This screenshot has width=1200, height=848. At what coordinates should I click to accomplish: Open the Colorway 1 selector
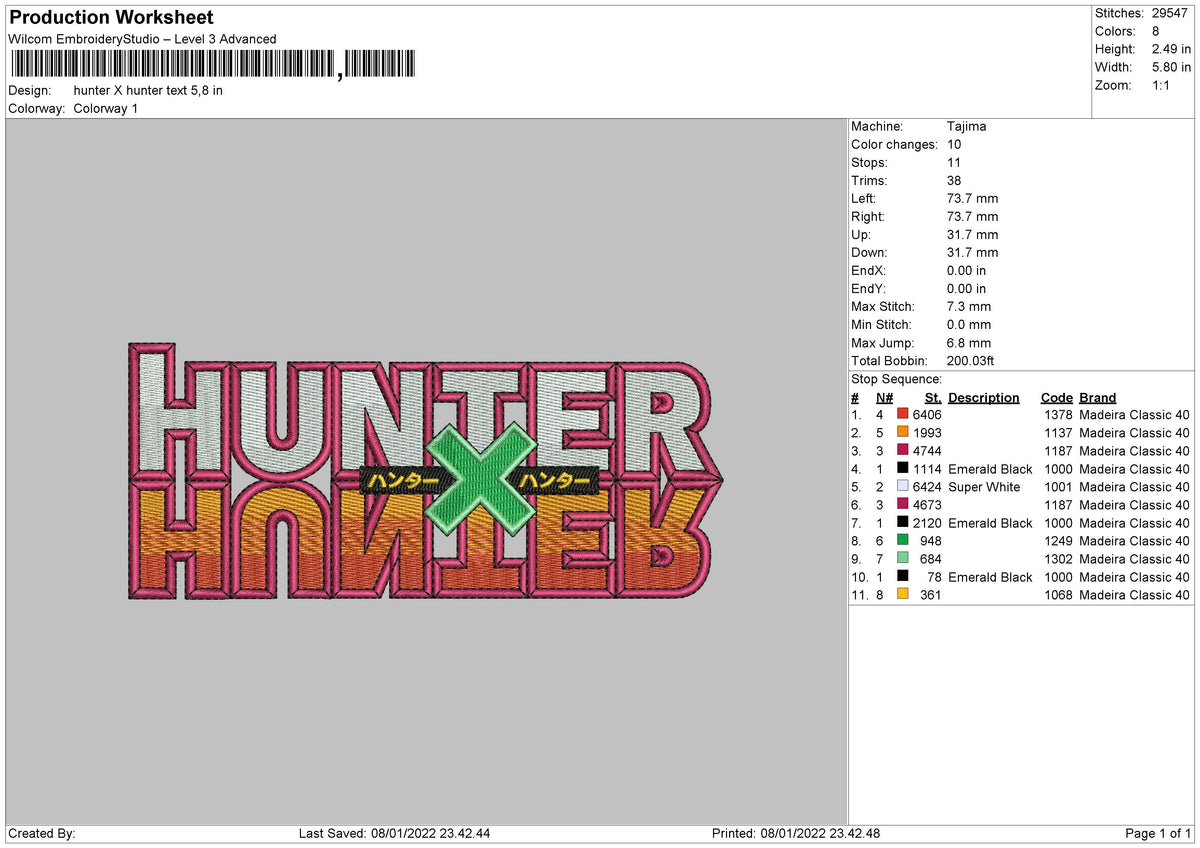click(x=105, y=108)
